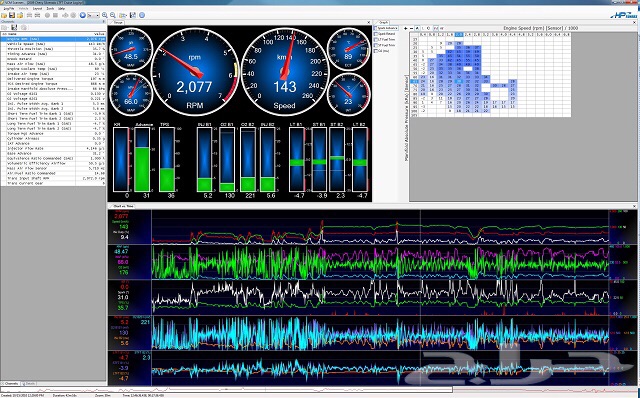
Task: Toggle the Spark Advance graph checkbox
Action: coord(376,28)
